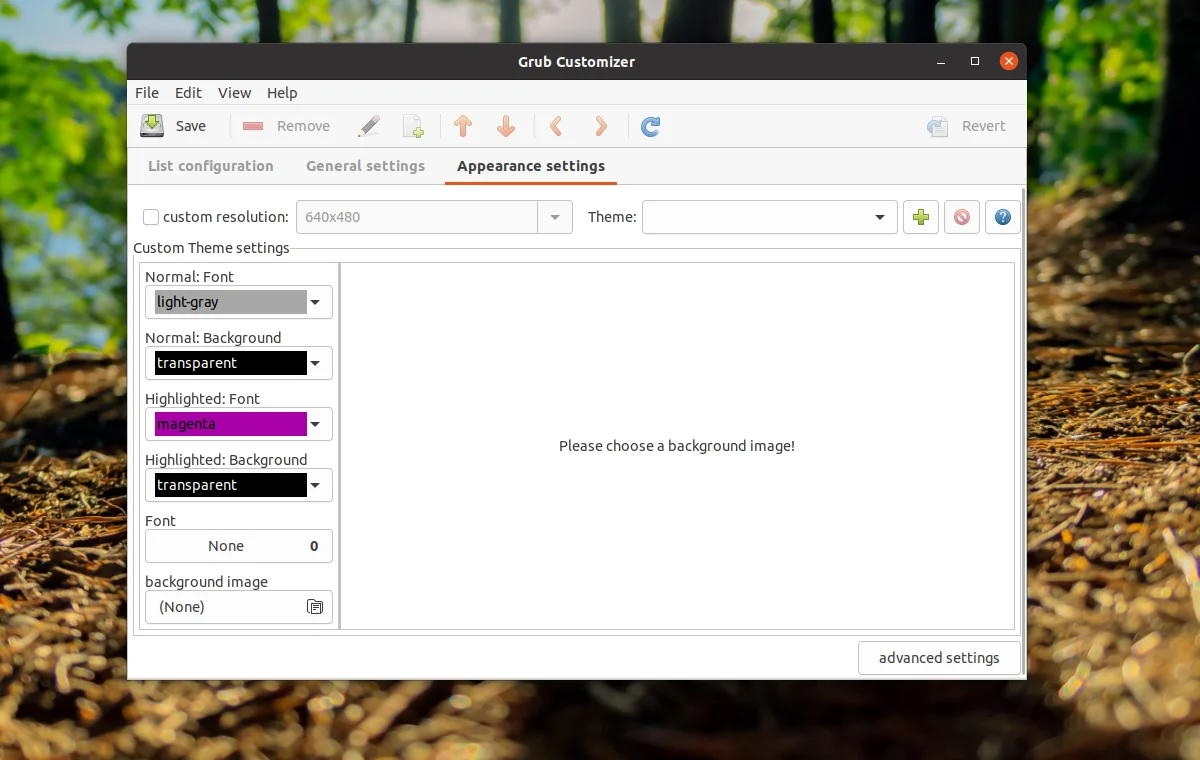Close the Grub Customizer window
Viewport: 1200px width, 760px height.
1009,62
